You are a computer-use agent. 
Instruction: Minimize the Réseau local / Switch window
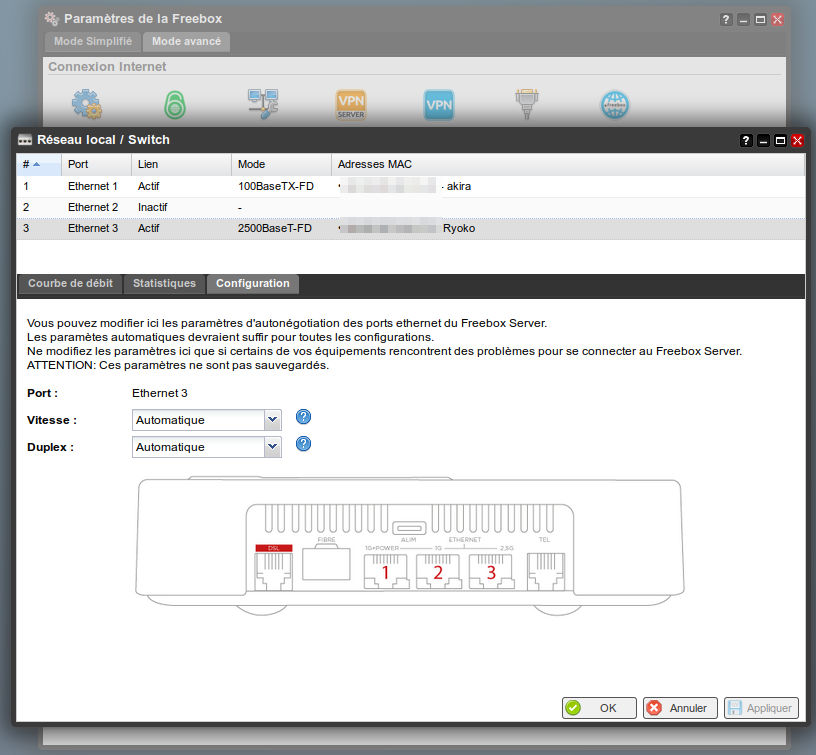pos(763,140)
